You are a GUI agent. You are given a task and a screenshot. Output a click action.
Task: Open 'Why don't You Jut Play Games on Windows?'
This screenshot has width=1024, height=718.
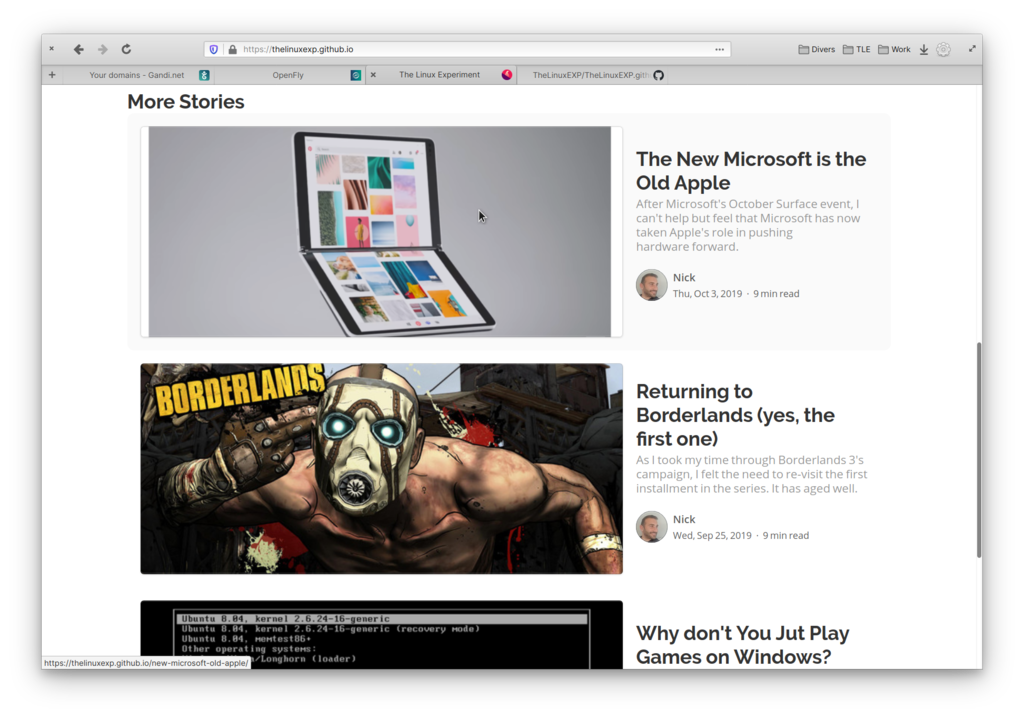[x=743, y=645]
